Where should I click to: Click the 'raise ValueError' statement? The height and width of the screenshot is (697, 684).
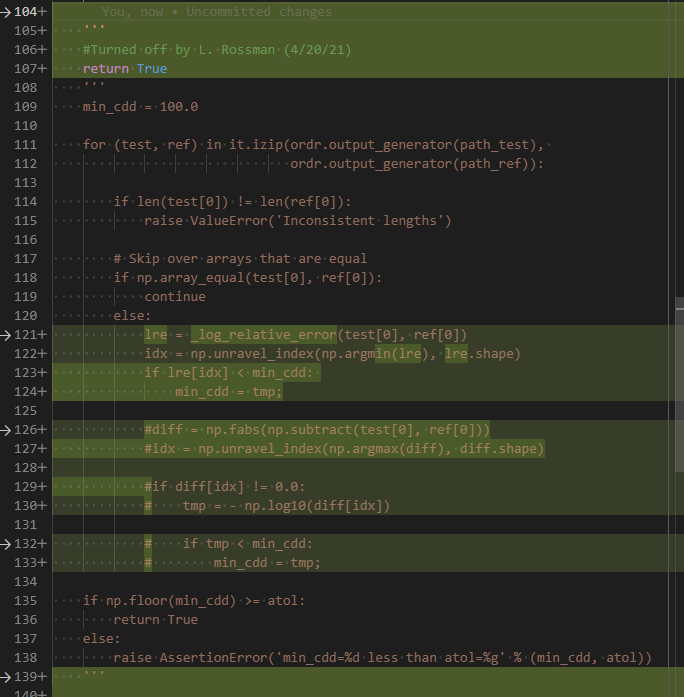coord(297,220)
